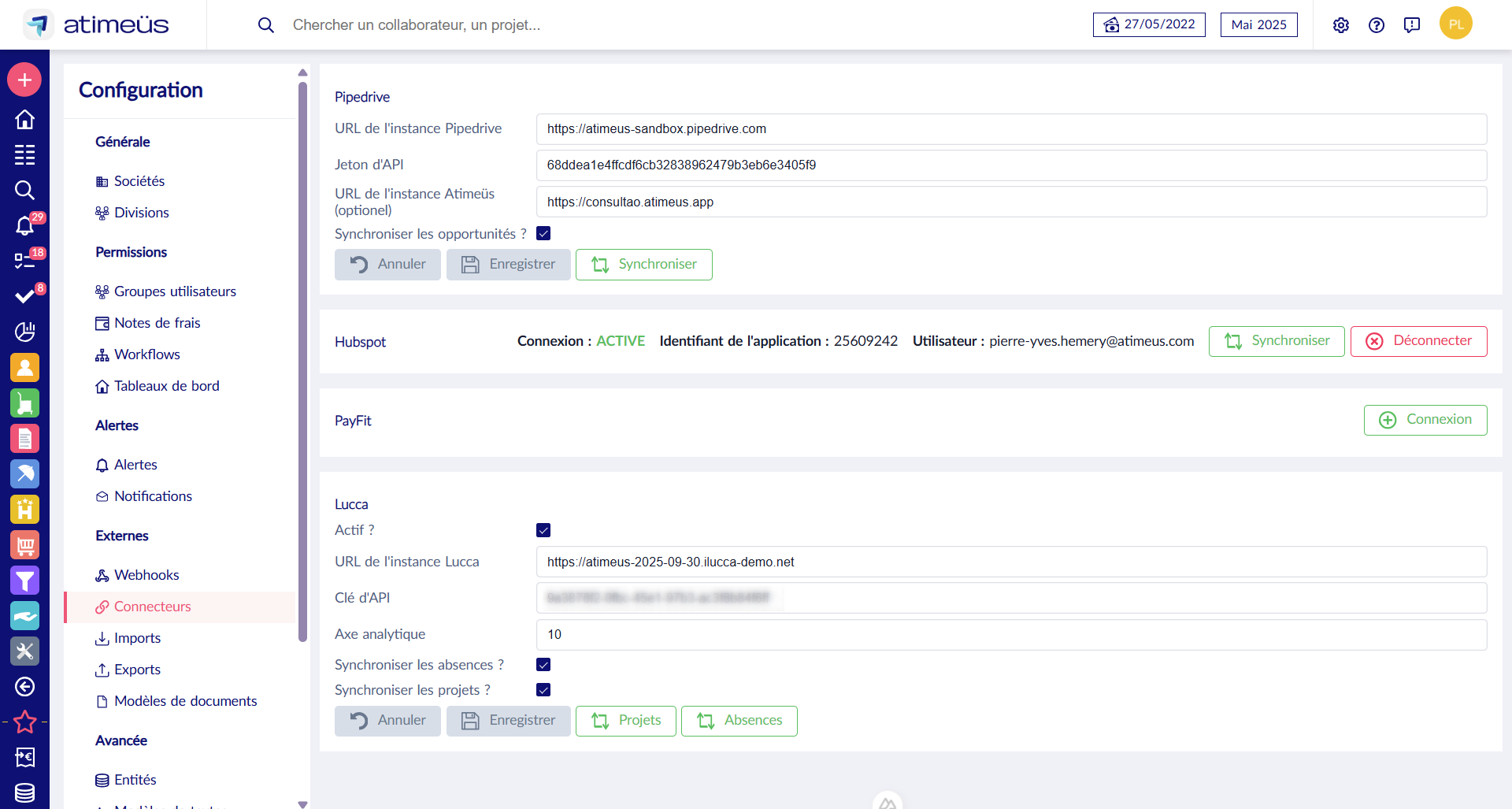1512x809 pixels.
Task: Click Annuler in the Pipedrive section
Action: [387, 265]
